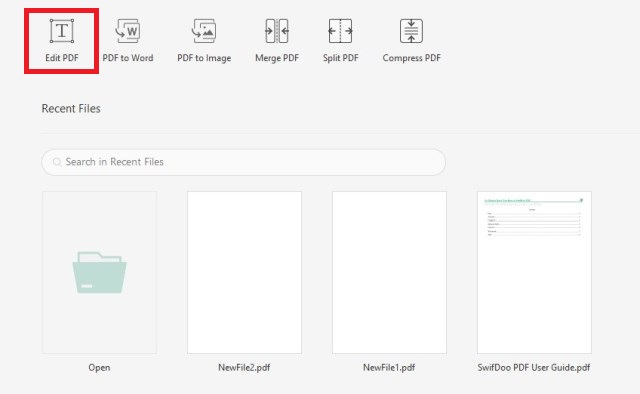The image size is (640, 394).
Task: Click the 'Compress PDF' label
Action: click(411, 58)
